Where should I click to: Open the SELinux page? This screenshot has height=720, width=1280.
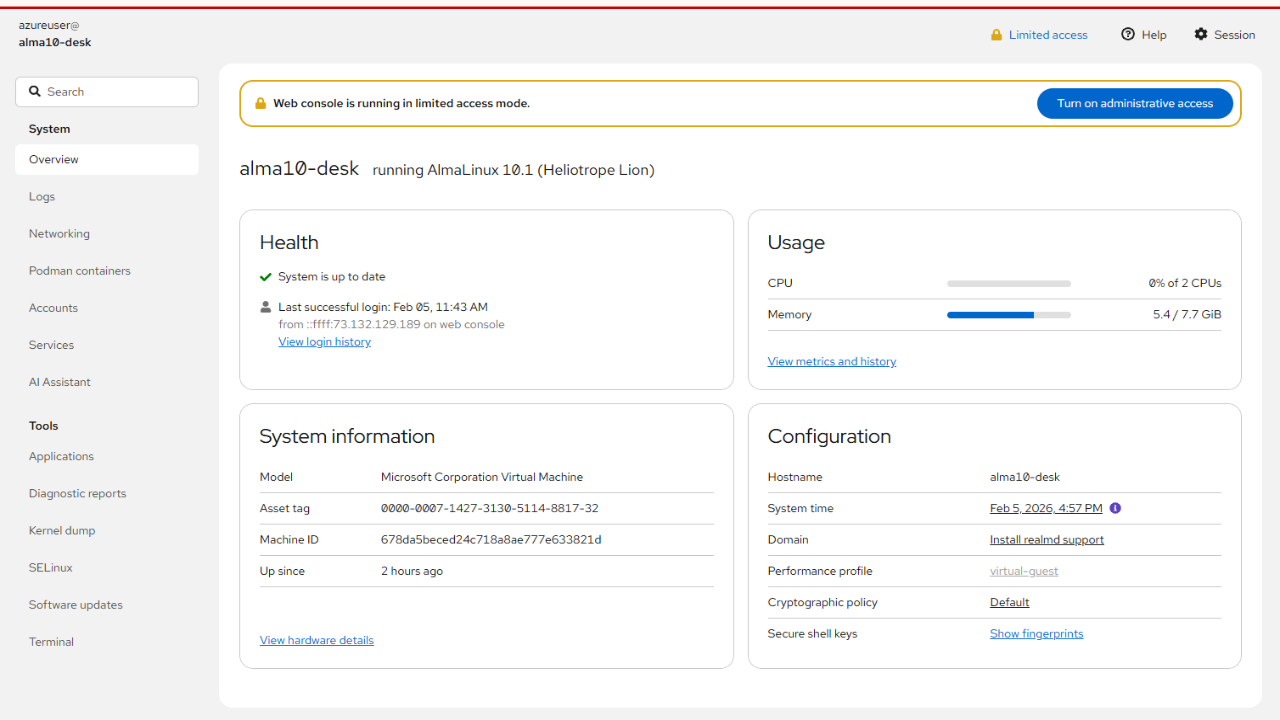[x=107, y=568]
